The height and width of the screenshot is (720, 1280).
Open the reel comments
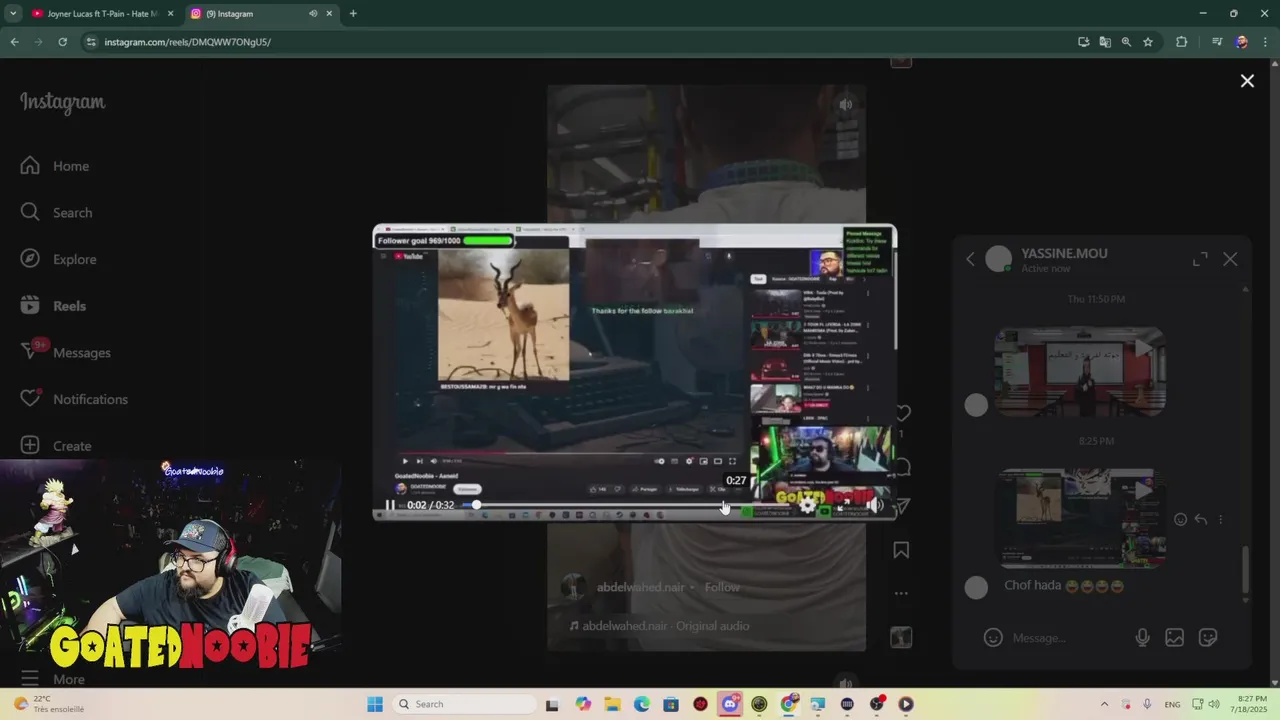(x=902, y=467)
